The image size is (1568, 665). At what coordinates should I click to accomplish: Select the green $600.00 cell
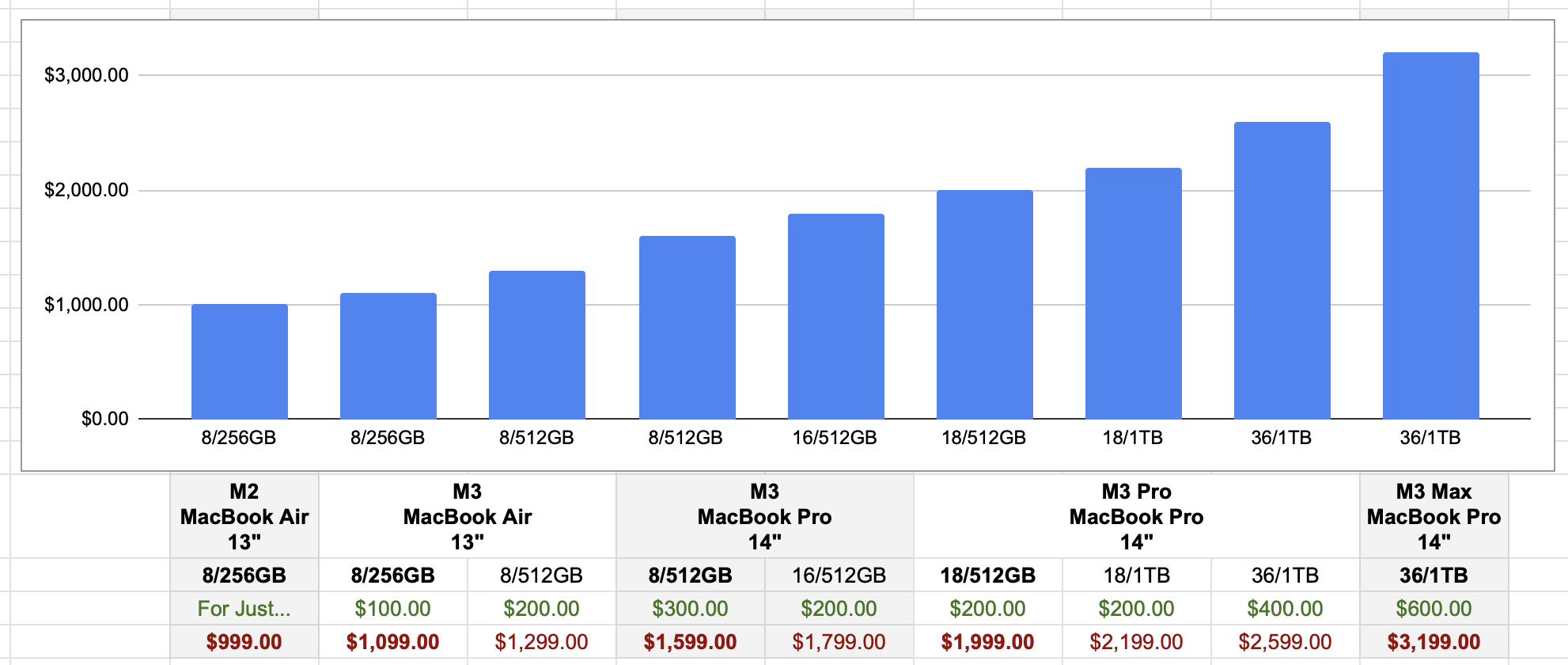point(1434,609)
